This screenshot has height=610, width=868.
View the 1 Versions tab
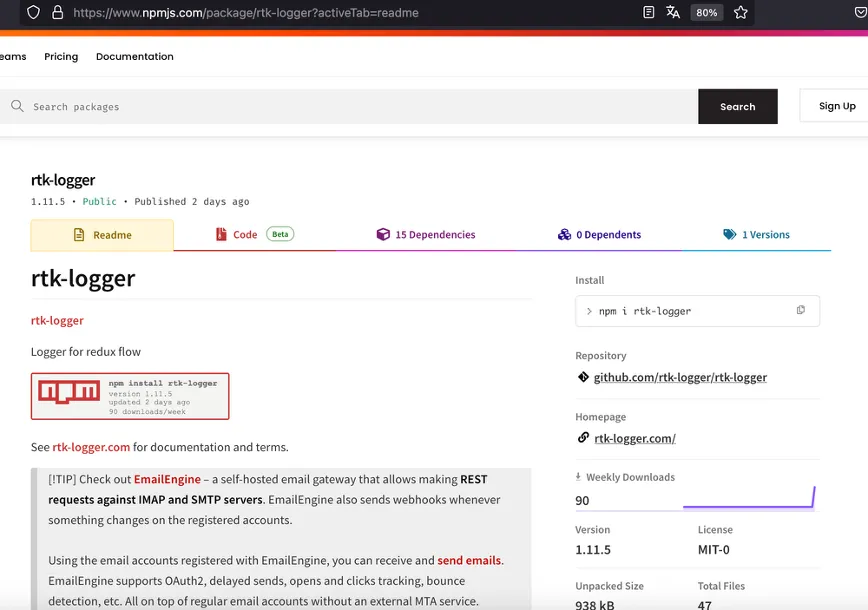[x=756, y=235]
